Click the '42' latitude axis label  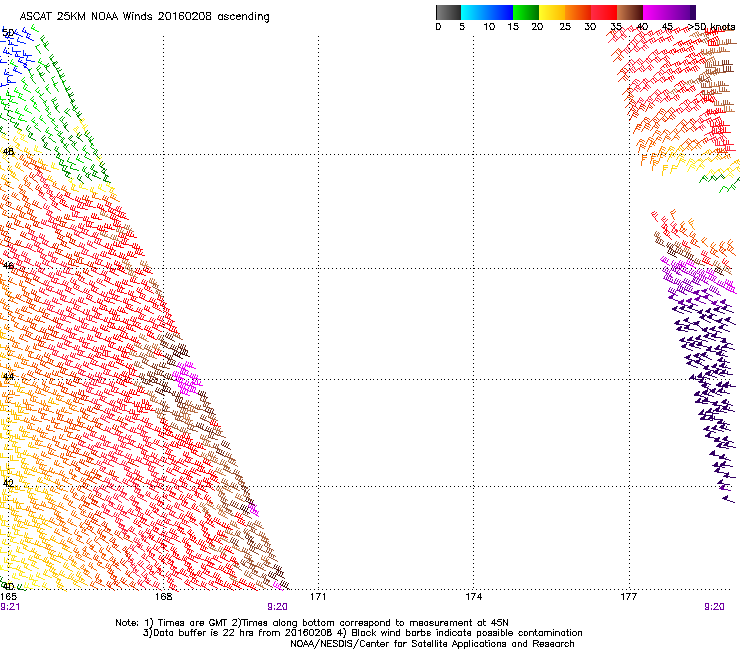[x=8, y=483]
